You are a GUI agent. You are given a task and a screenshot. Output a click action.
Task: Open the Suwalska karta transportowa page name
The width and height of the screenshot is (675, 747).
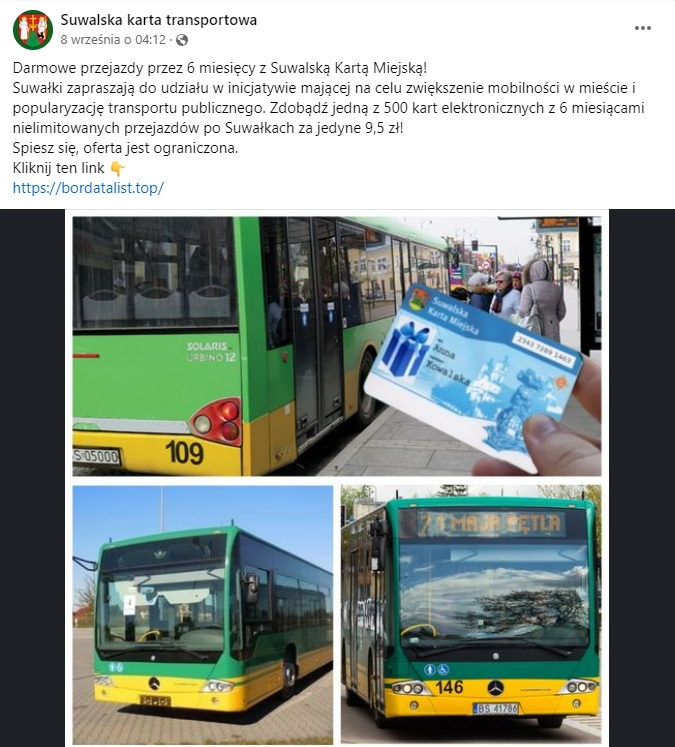click(159, 20)
